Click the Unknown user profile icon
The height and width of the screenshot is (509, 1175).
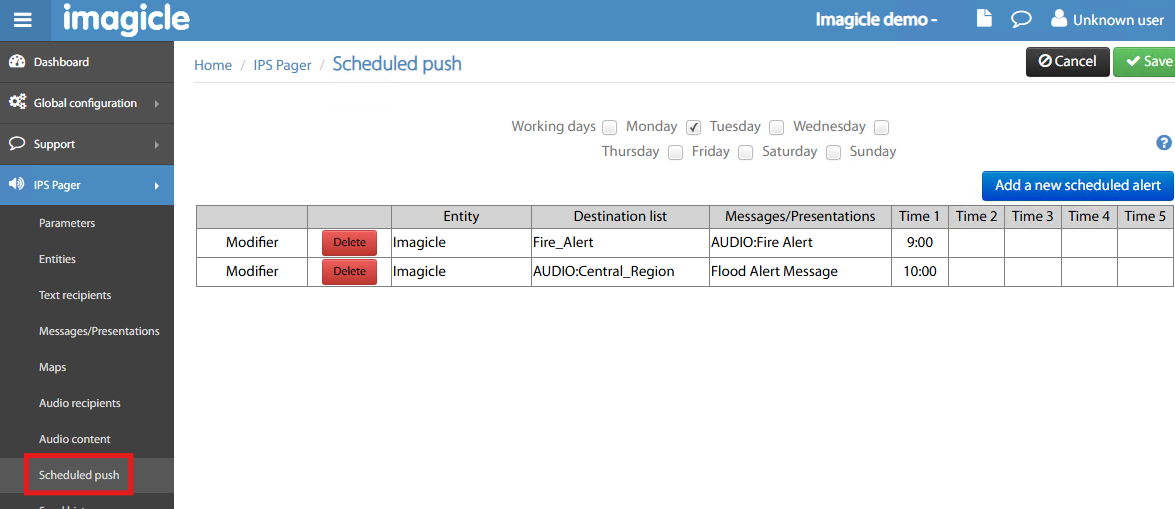(1059, 19)
